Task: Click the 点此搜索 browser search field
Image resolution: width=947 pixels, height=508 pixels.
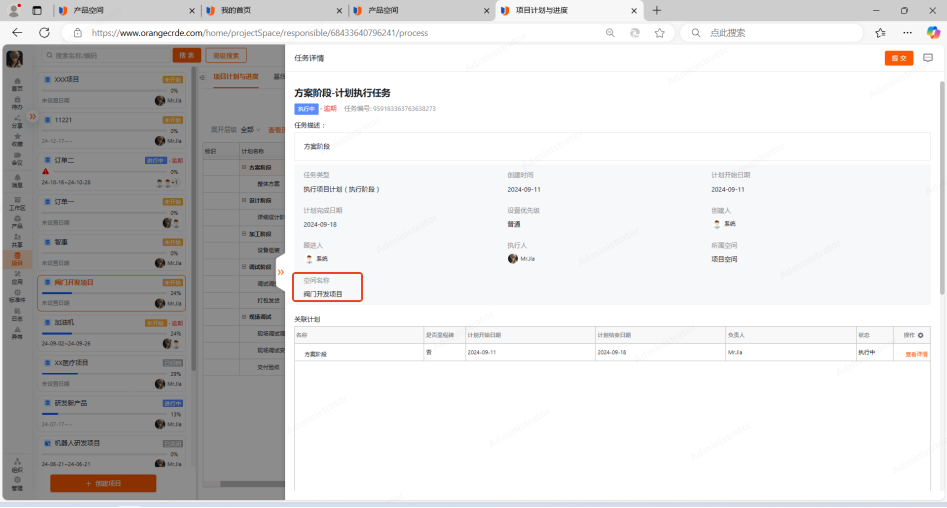Action: pos(770,33)
